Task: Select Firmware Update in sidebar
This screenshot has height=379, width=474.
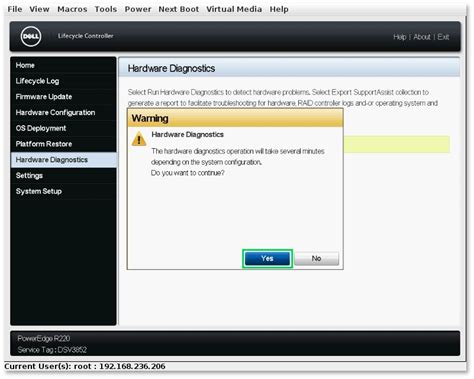Action: [63, 97]
